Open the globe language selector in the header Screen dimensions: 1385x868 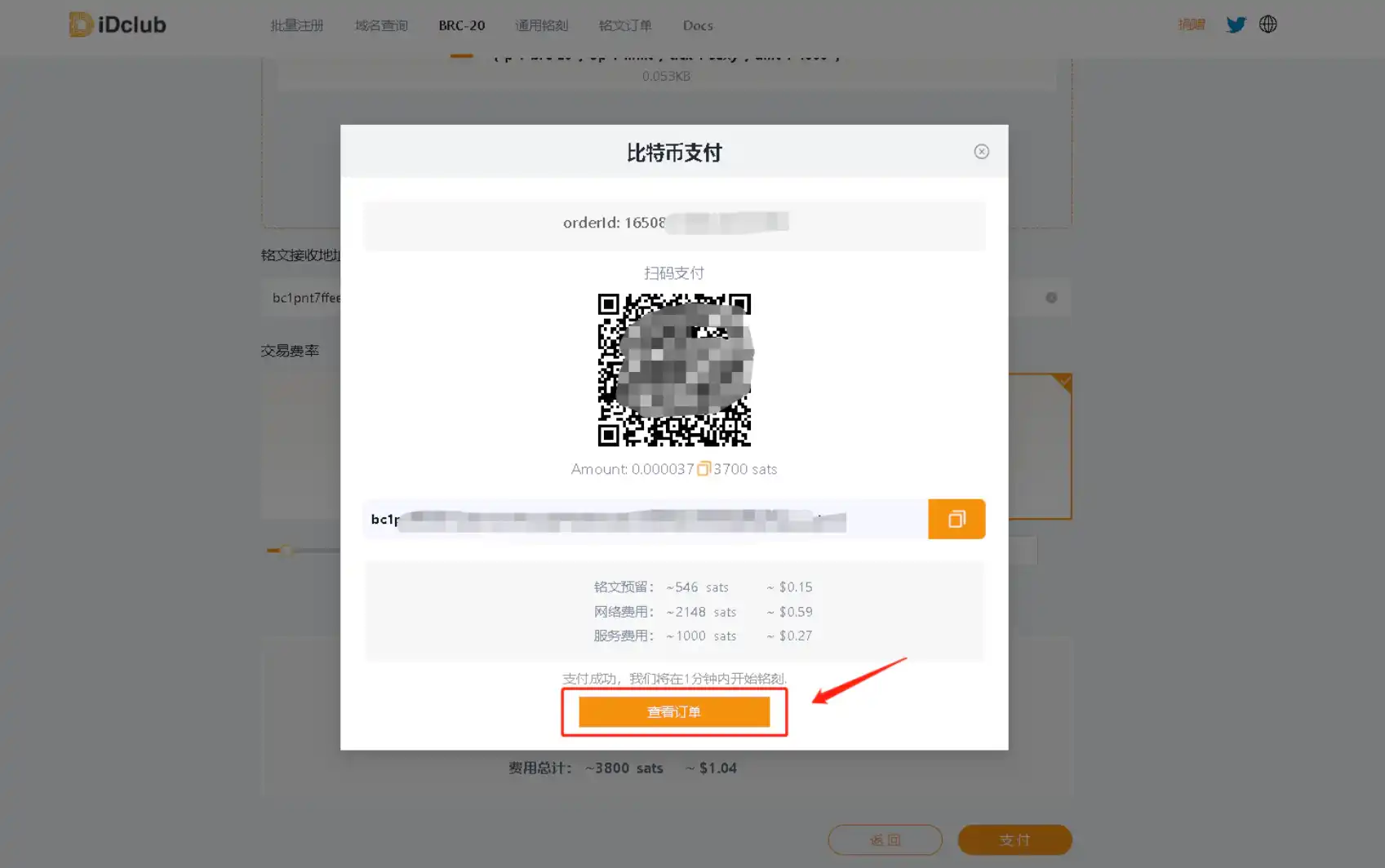[x=1267, y=24]
